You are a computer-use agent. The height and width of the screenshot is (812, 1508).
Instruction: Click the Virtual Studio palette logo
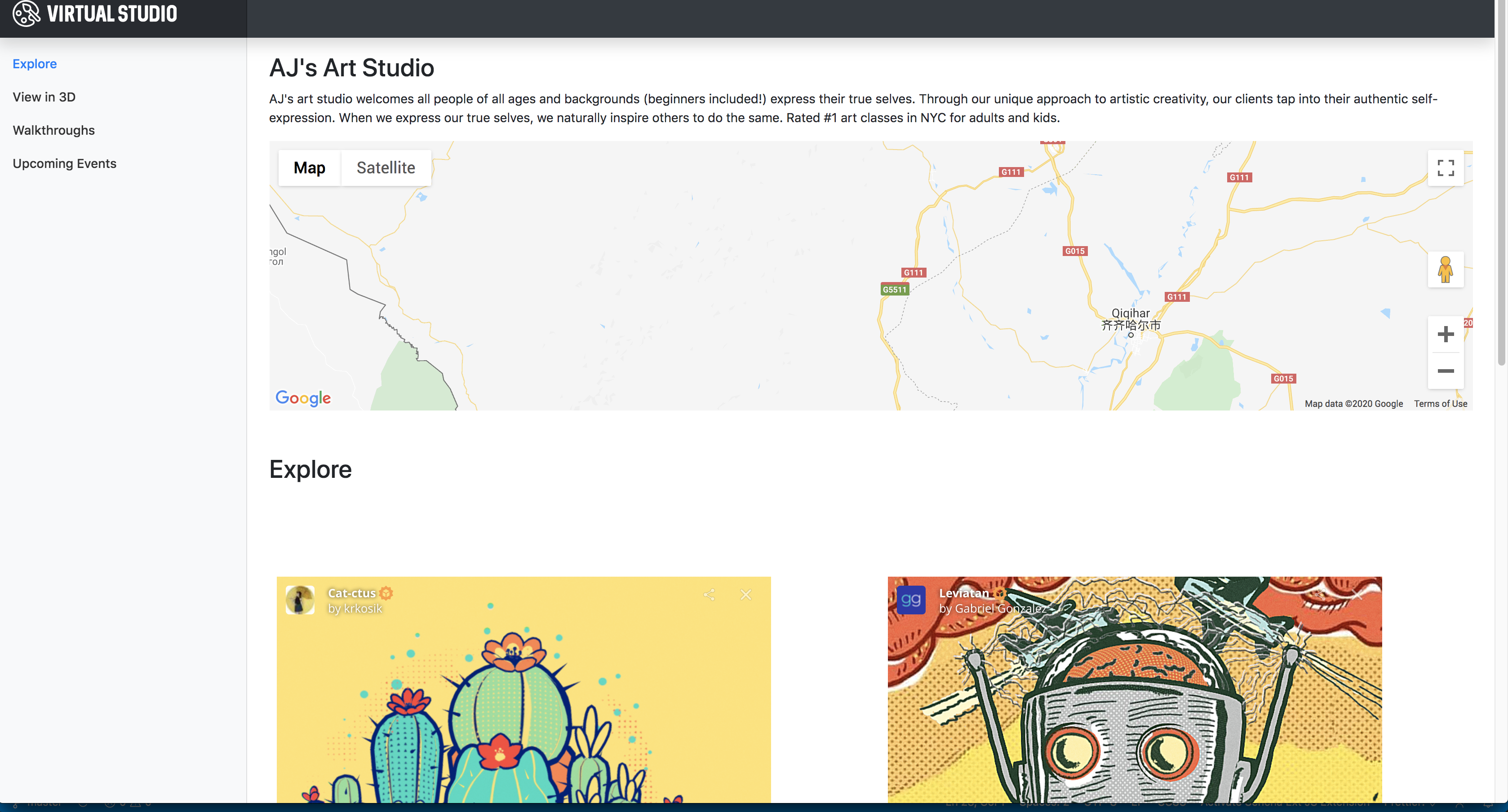27,13
